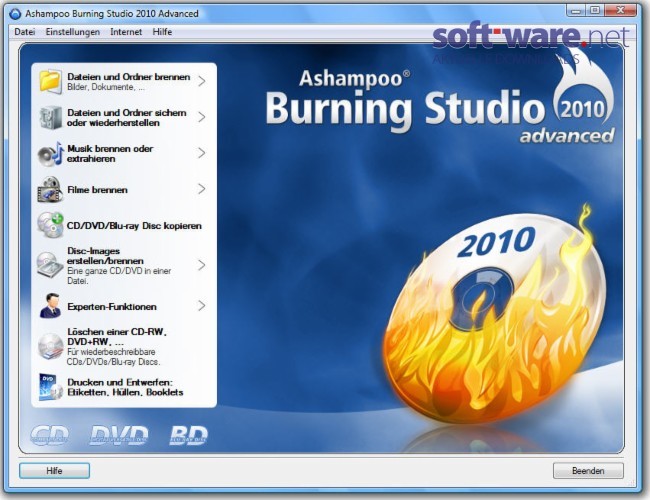Click the window title Ashampoo Burning Studio 2010 Advanced
Screen dimensions: 650x500
pyautogui.click(x=112, y=14)
